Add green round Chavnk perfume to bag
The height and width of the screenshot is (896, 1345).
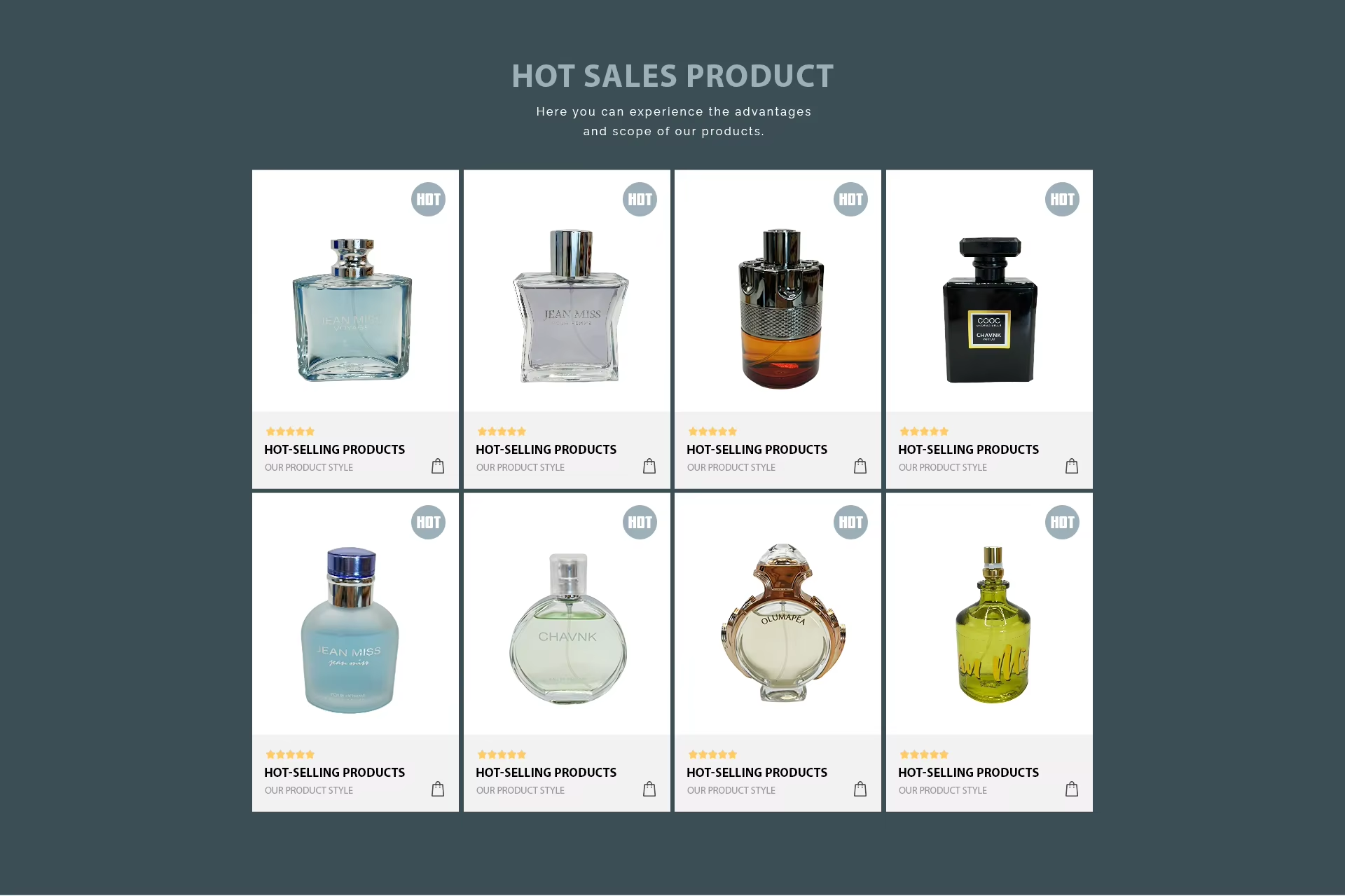coord(649,789)
